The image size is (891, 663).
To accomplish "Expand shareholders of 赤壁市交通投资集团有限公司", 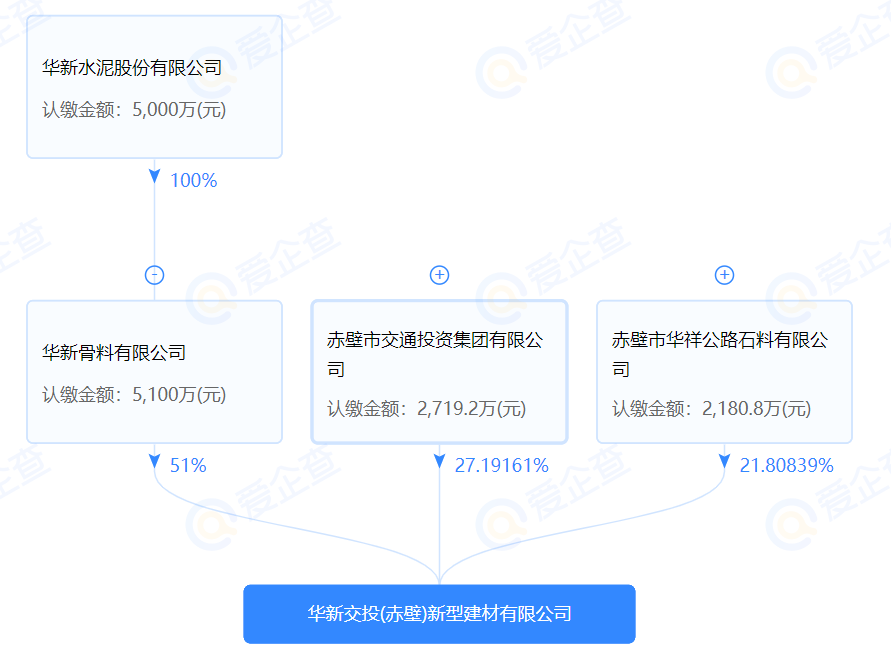I will [438, 274].
